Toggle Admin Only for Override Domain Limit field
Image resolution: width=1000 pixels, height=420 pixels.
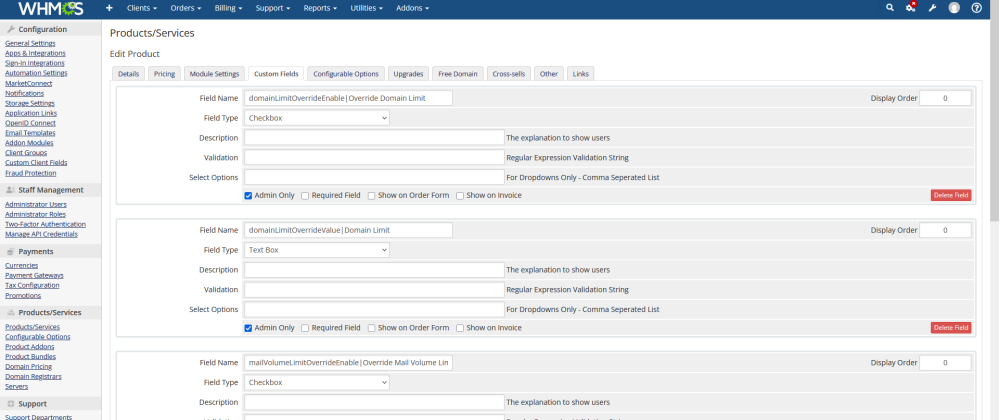(248, 196)
